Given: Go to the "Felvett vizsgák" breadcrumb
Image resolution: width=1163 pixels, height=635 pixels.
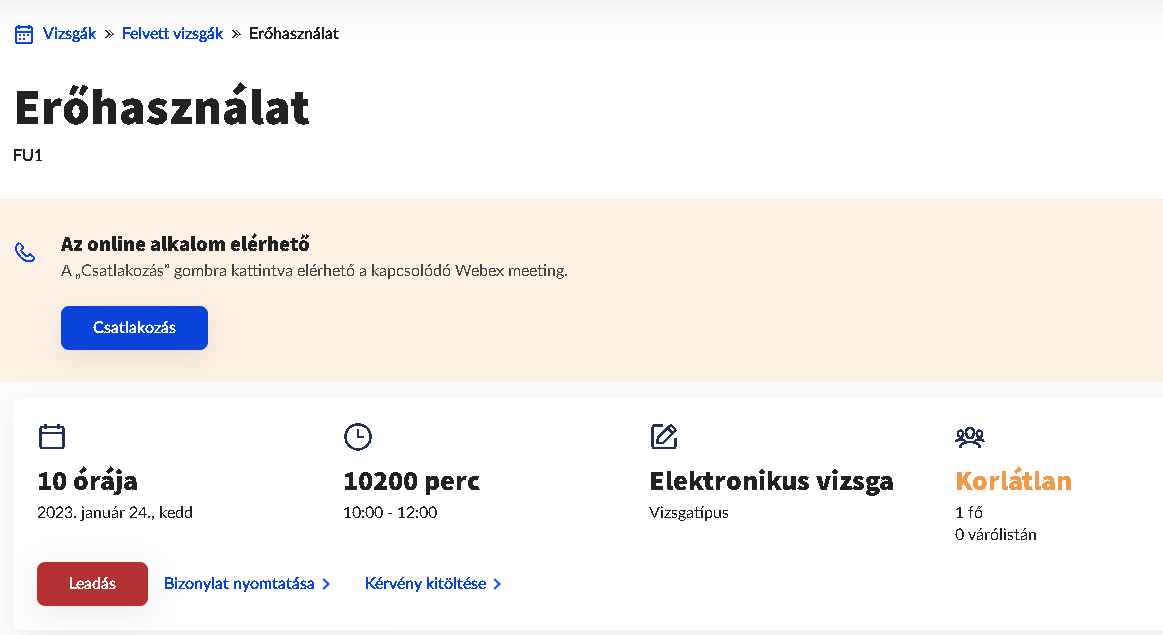Looking at the screenshot, I should [172, 34].
